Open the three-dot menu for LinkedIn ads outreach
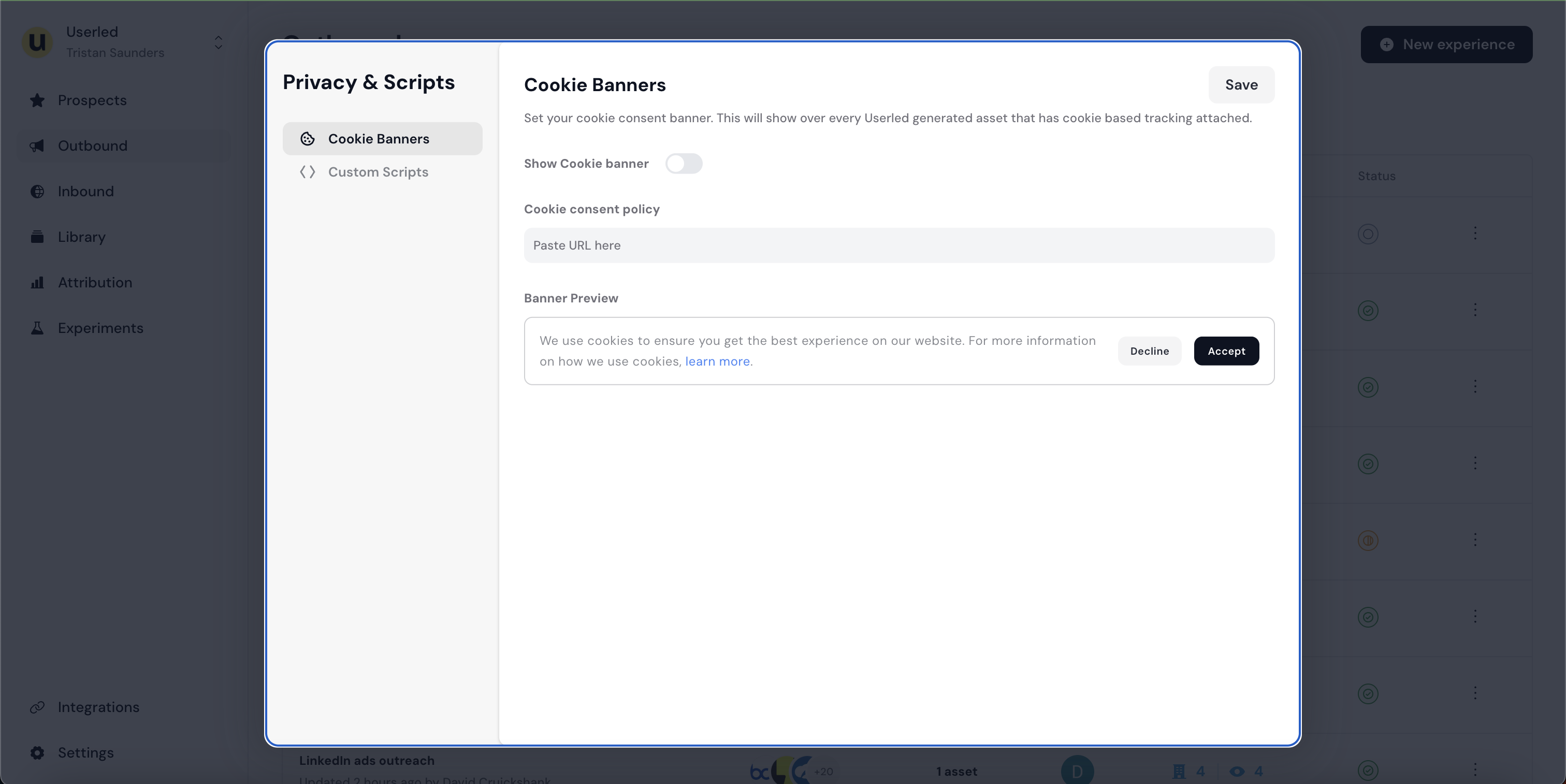 [1475, 770]
